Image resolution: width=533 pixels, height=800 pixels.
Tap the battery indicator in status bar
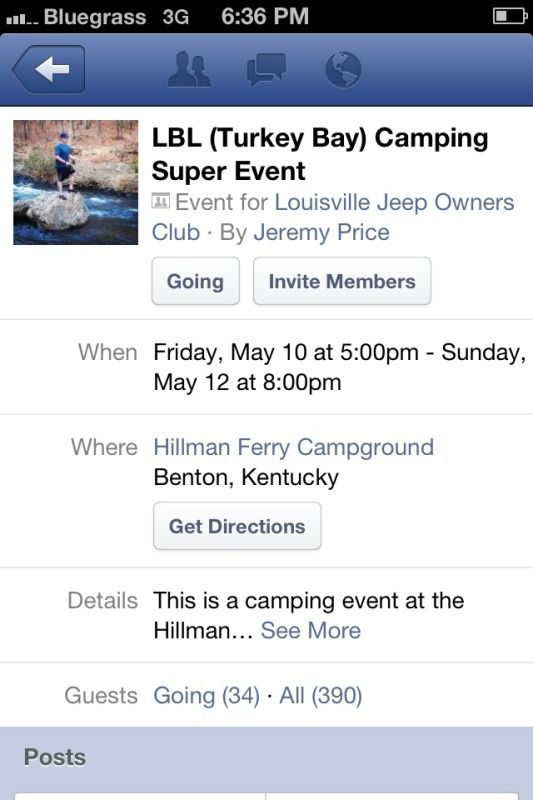coord(510,16)
